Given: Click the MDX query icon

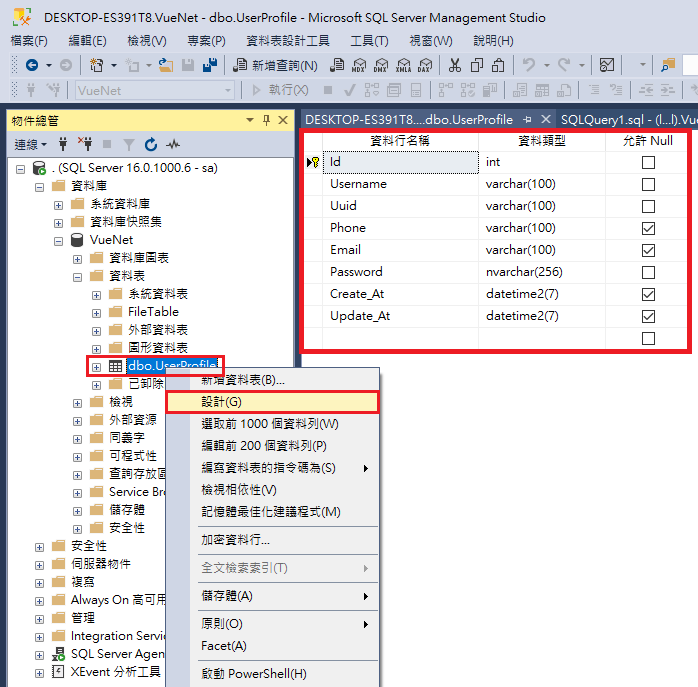Looking at the screenshot, I should (x=359, y=65).
